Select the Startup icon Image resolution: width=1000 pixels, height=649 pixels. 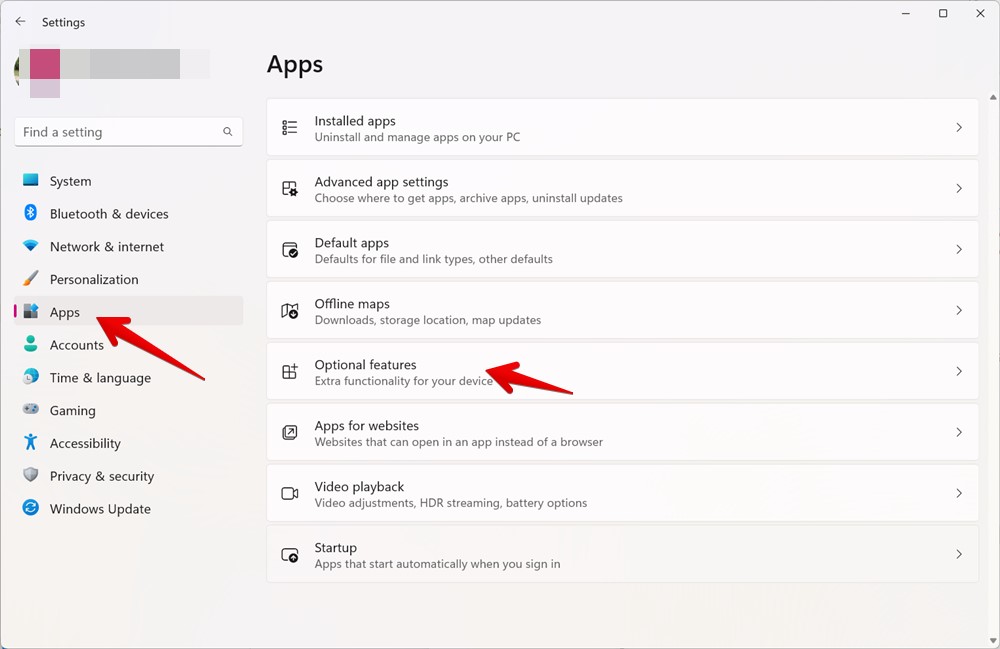tap(289, 554)
